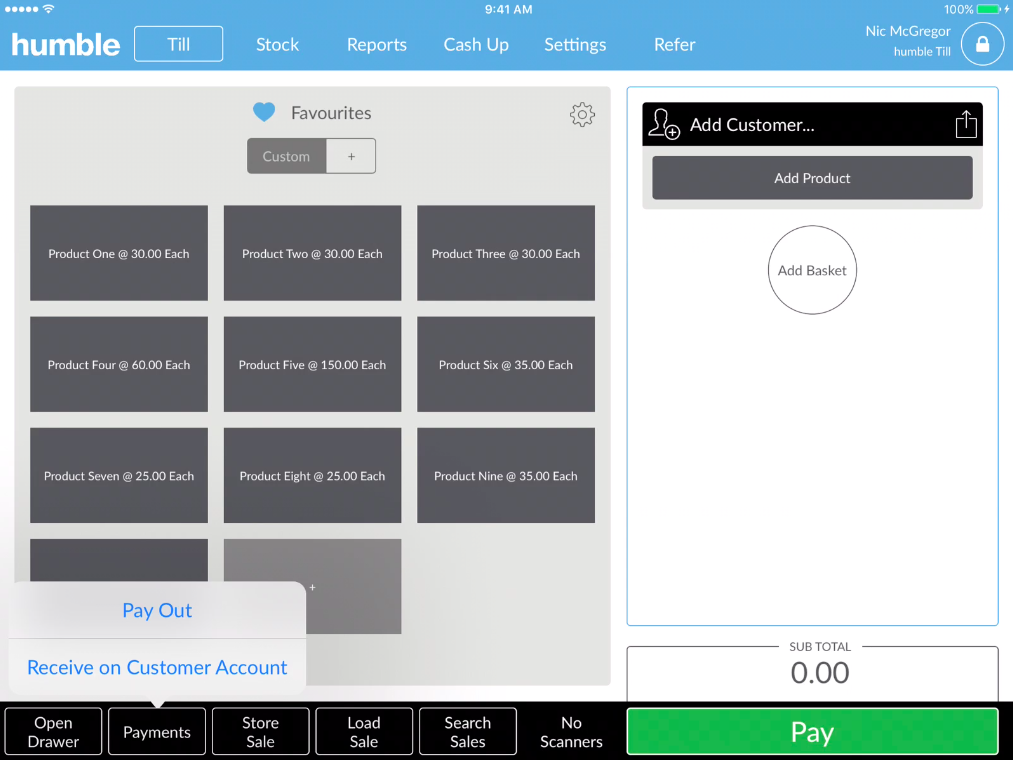Tap the blue Favourites heart icon

[264, 112]
